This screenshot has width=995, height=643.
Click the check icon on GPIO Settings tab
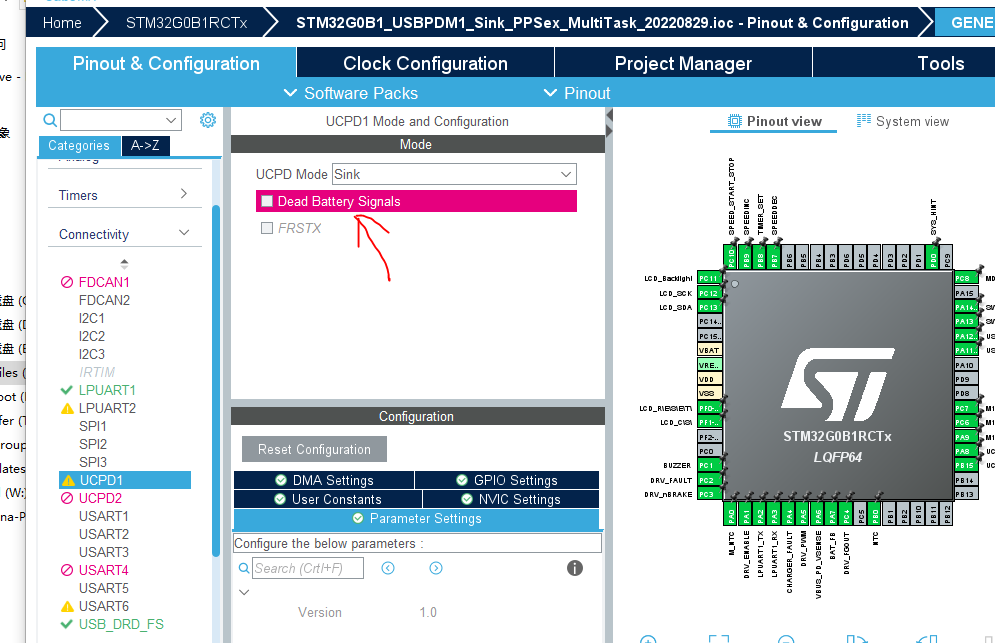[462, 480]
